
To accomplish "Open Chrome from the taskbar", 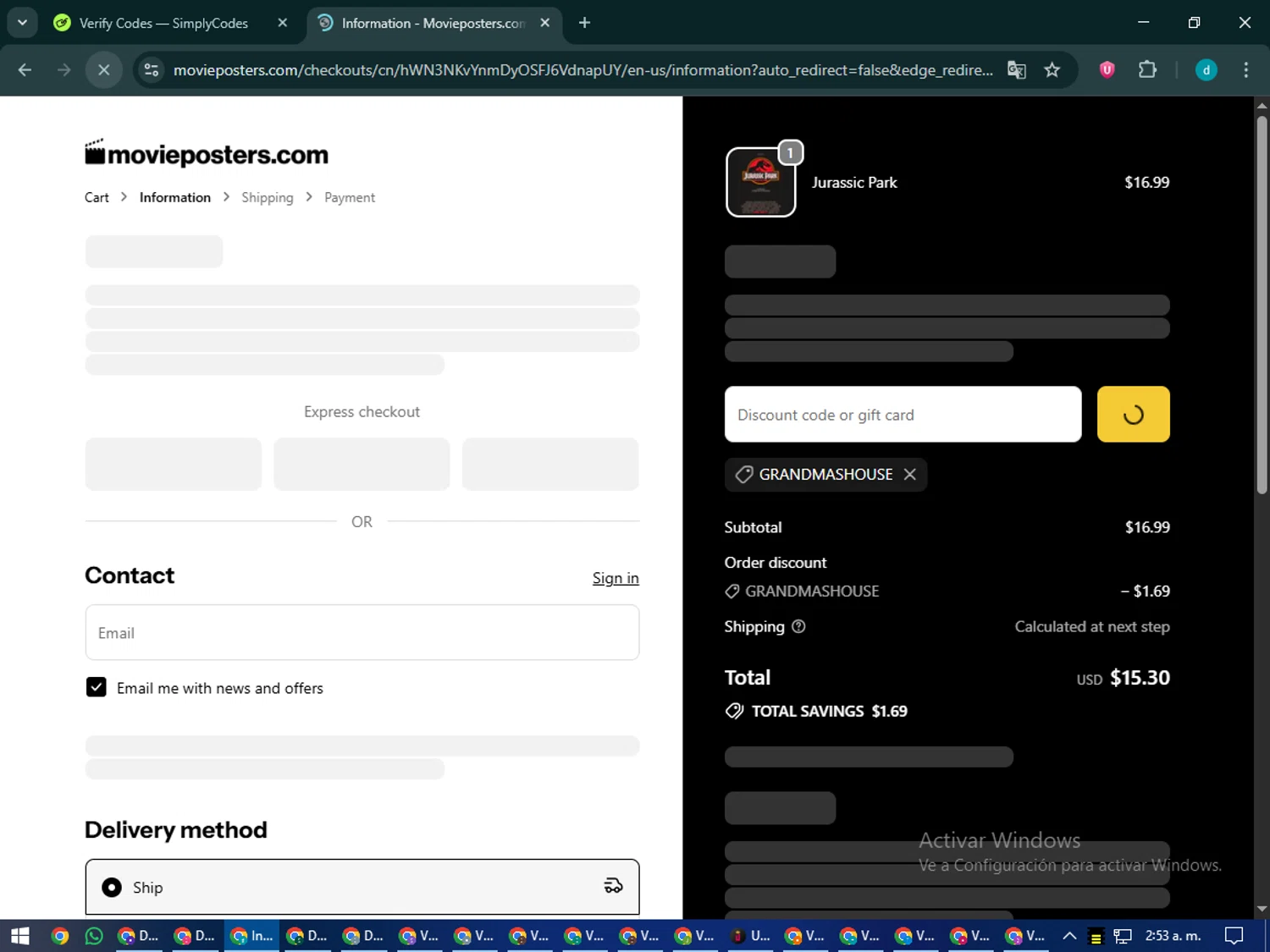I will [x=59, y=936].
